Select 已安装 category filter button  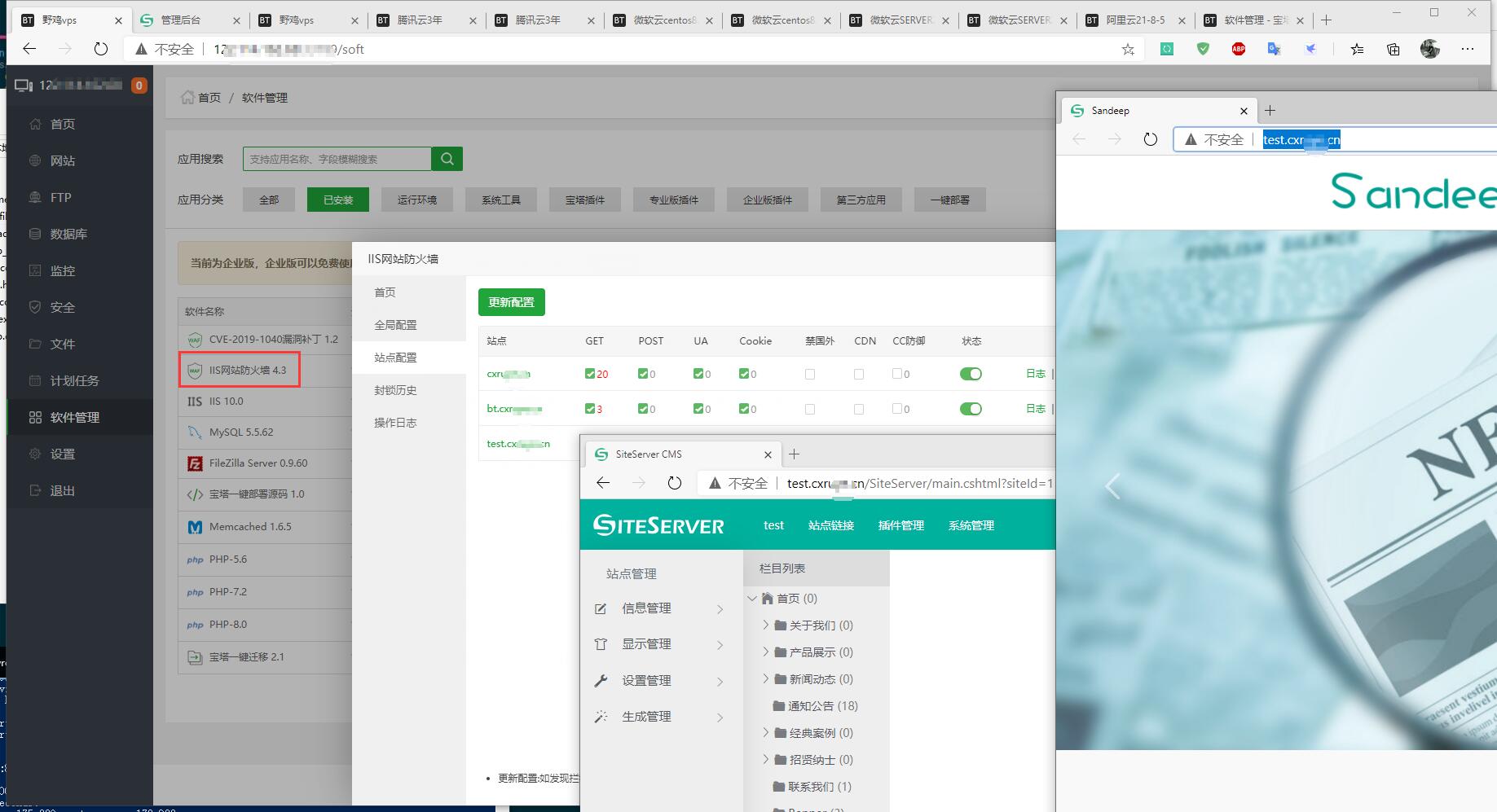338,200
